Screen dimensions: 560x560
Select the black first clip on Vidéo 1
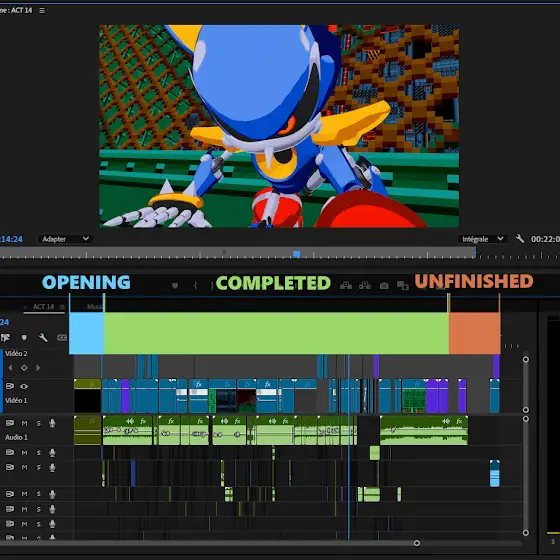[x=88, y=396]
